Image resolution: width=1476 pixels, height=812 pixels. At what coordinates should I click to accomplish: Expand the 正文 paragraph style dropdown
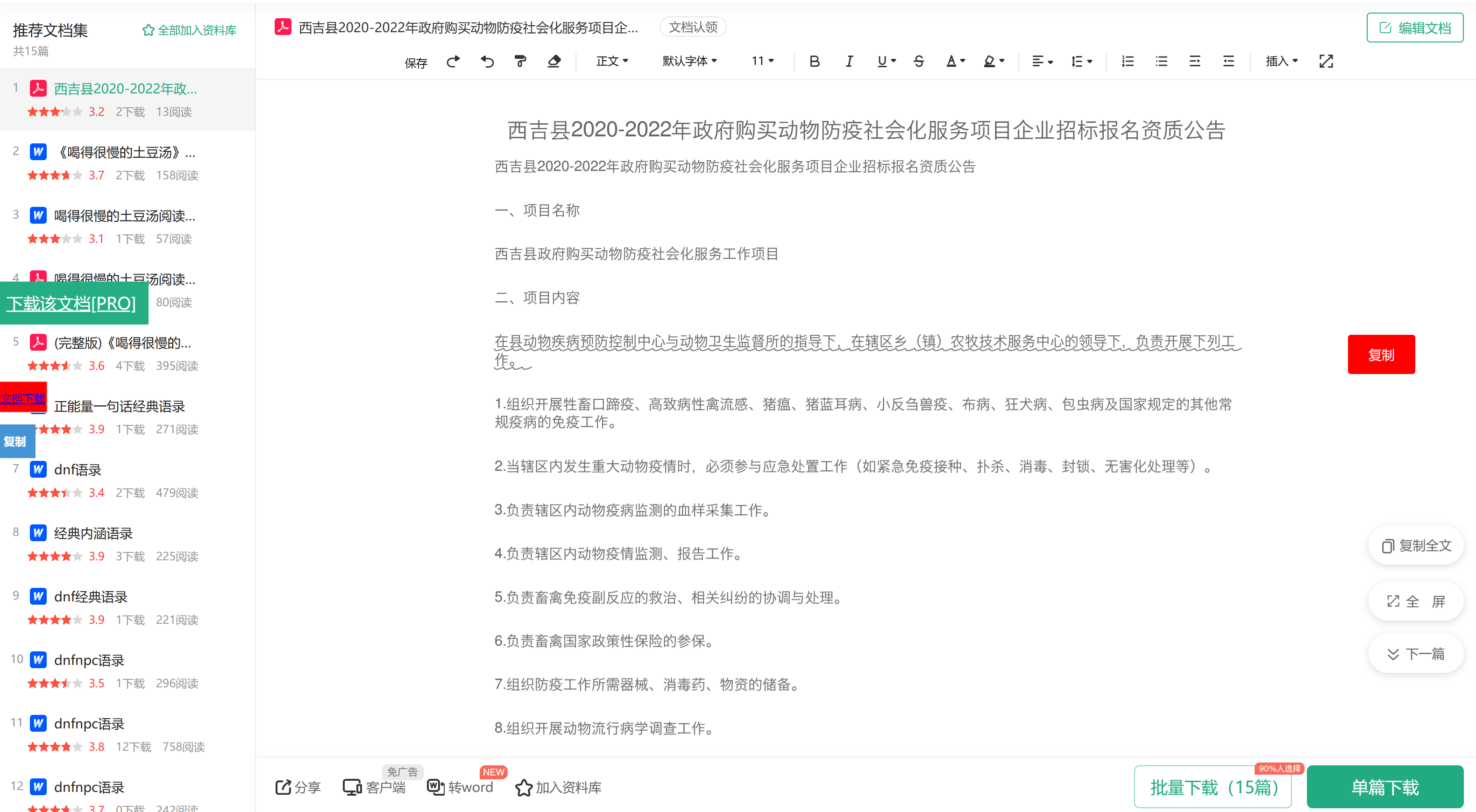tap(612, 61)
